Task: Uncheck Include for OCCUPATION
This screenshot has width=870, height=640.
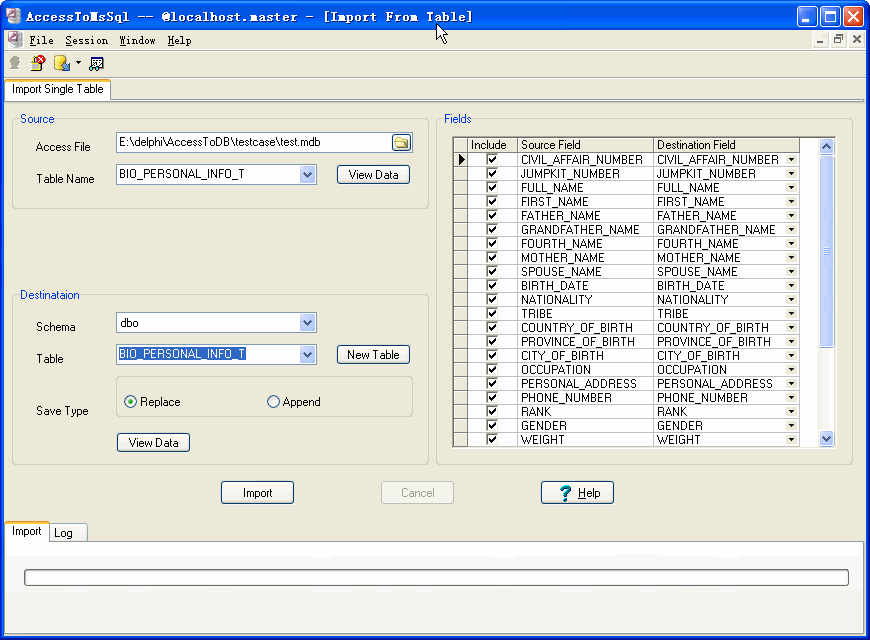Action: (492, 369)
